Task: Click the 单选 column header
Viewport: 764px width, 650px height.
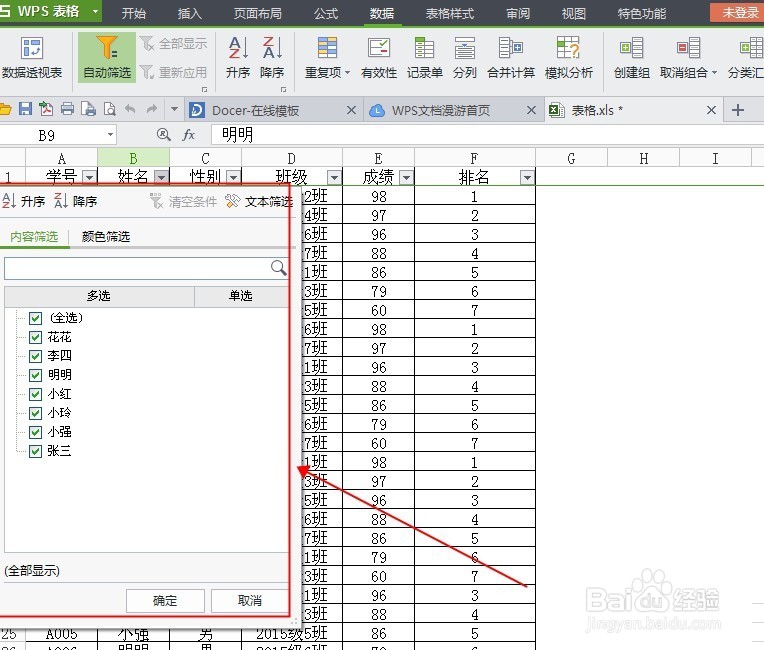Action: [241, 296]
